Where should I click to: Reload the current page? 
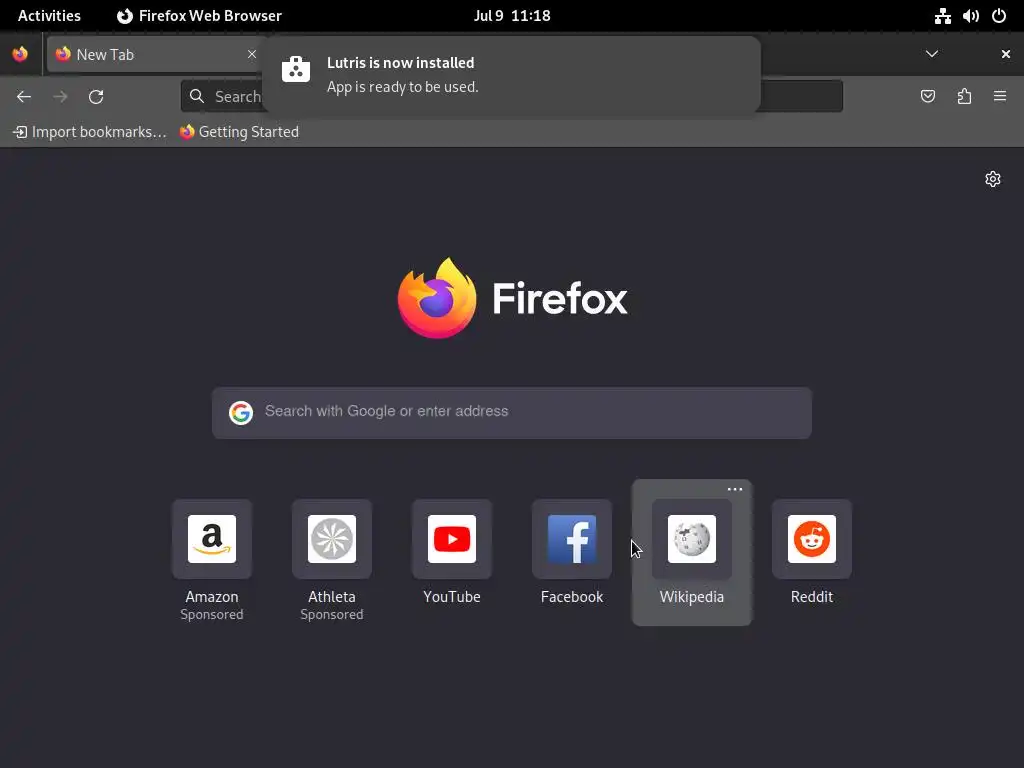pyautogui.click(x=96, y=97)
